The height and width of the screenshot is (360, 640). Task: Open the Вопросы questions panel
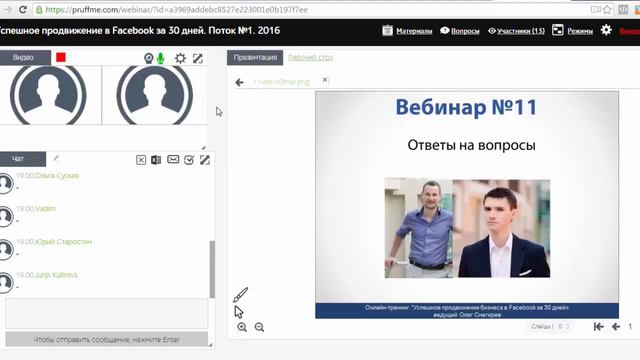[x=465, y=31]
